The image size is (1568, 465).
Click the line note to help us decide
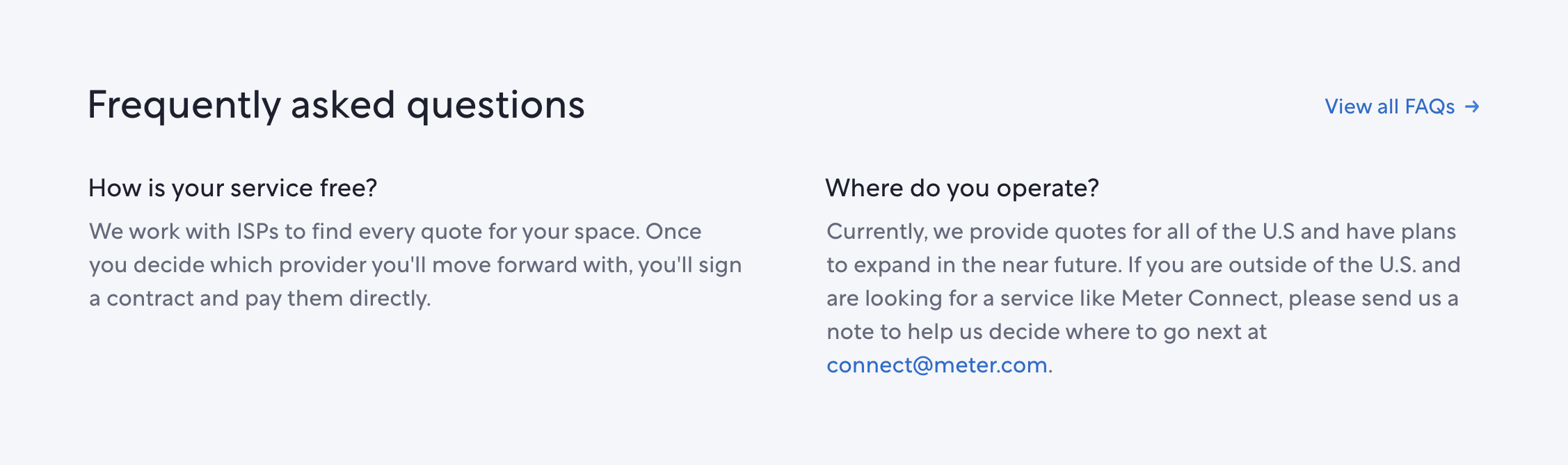click(1046, 331)
